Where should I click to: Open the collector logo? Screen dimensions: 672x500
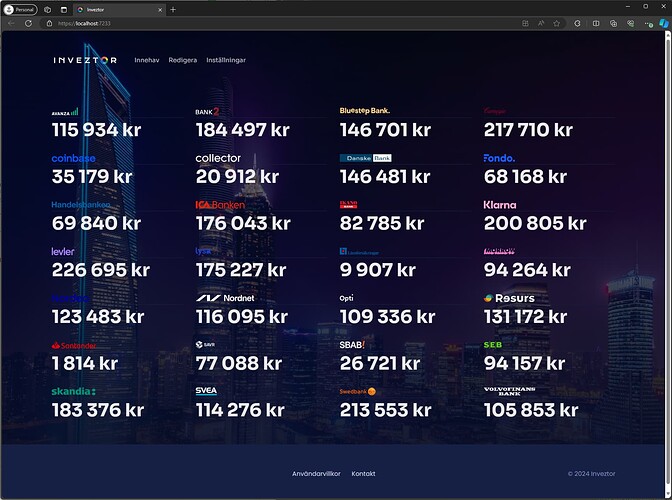coord(218,158)
